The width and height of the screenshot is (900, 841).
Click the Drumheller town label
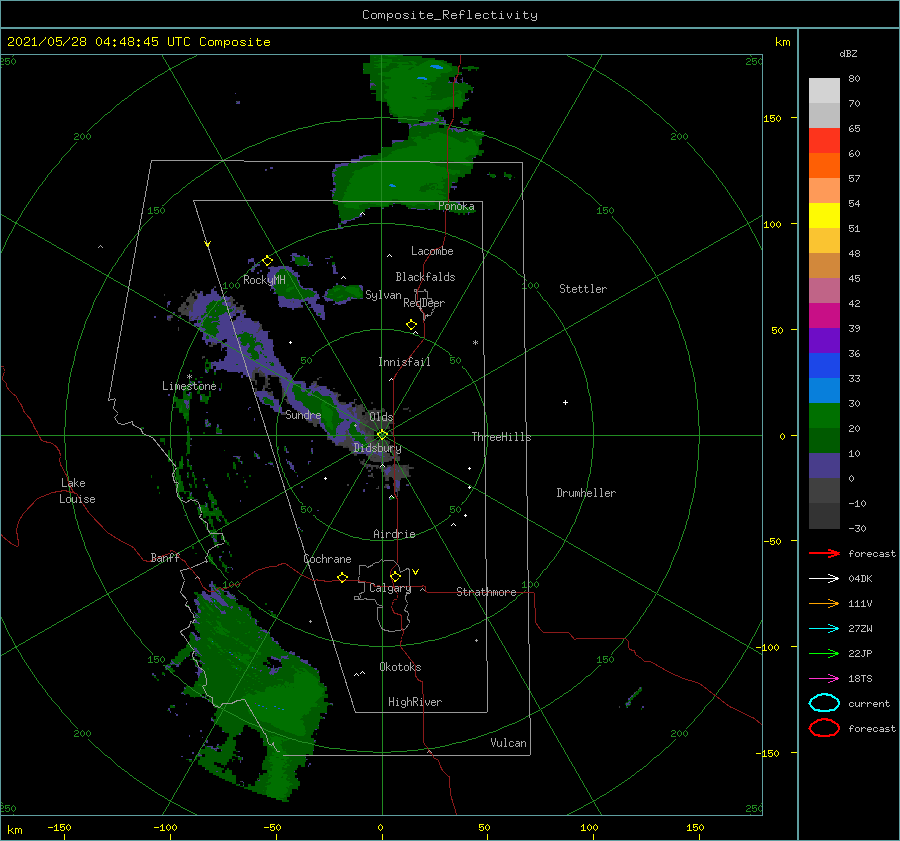[x=586, y=493]
